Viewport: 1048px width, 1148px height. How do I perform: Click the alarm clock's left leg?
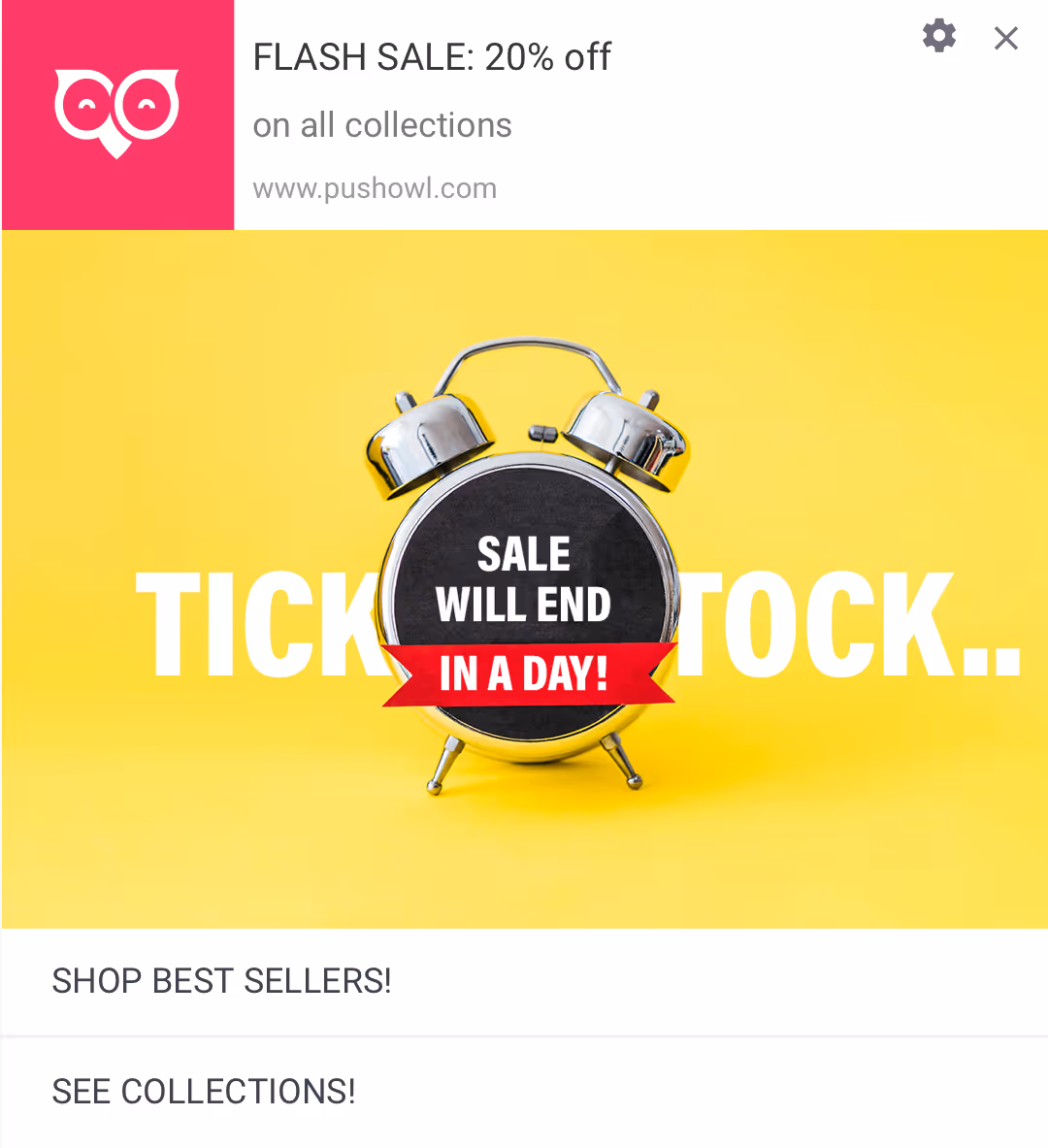(444, 766)
